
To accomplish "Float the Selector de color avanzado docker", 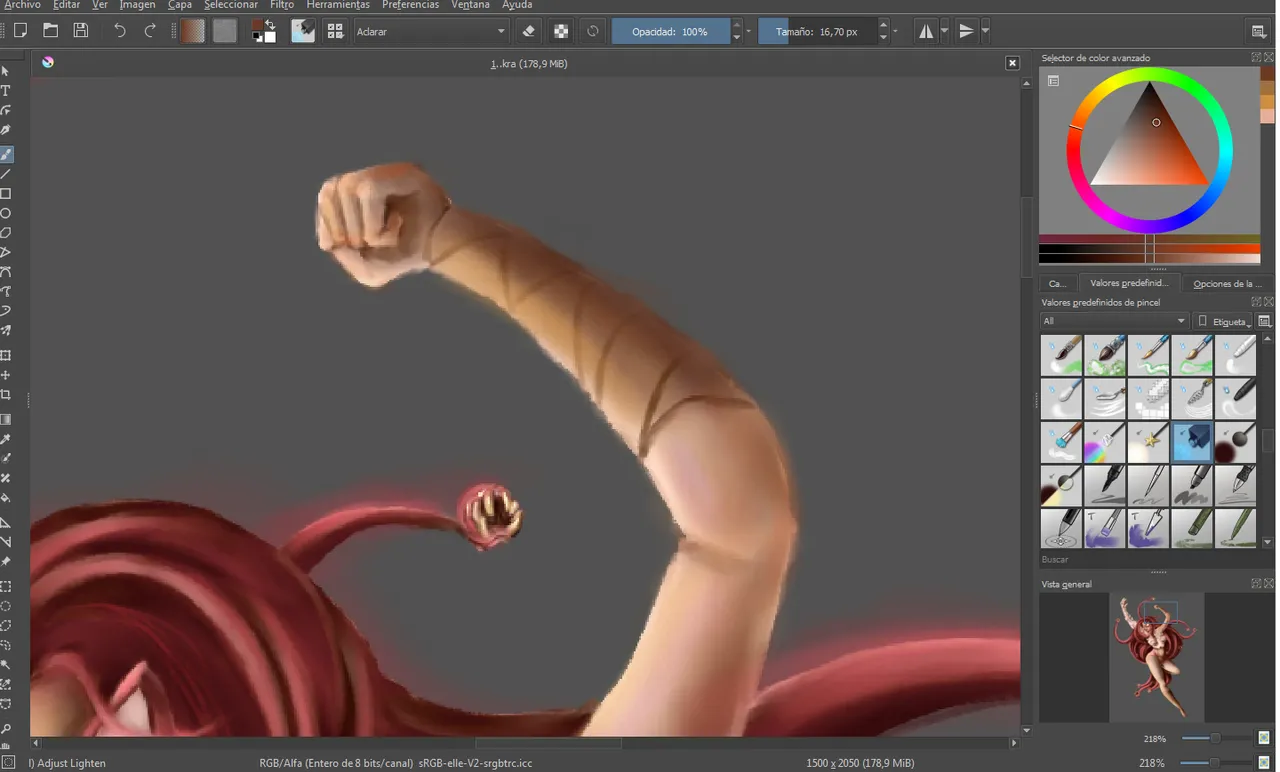I will (1256, 58).
